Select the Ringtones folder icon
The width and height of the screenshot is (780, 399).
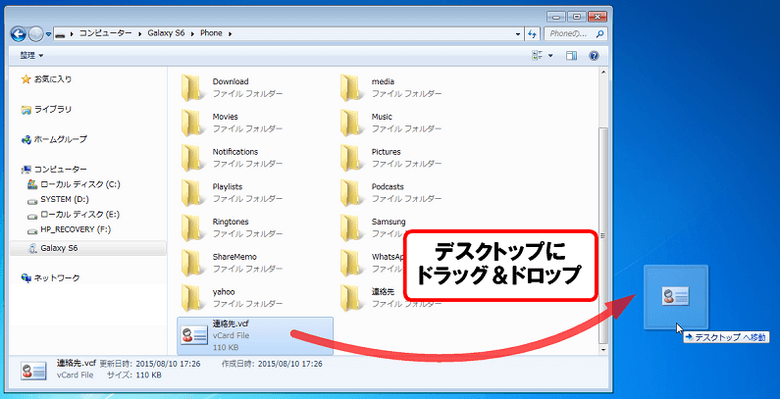pyautogui.click(x=193, y=227)
